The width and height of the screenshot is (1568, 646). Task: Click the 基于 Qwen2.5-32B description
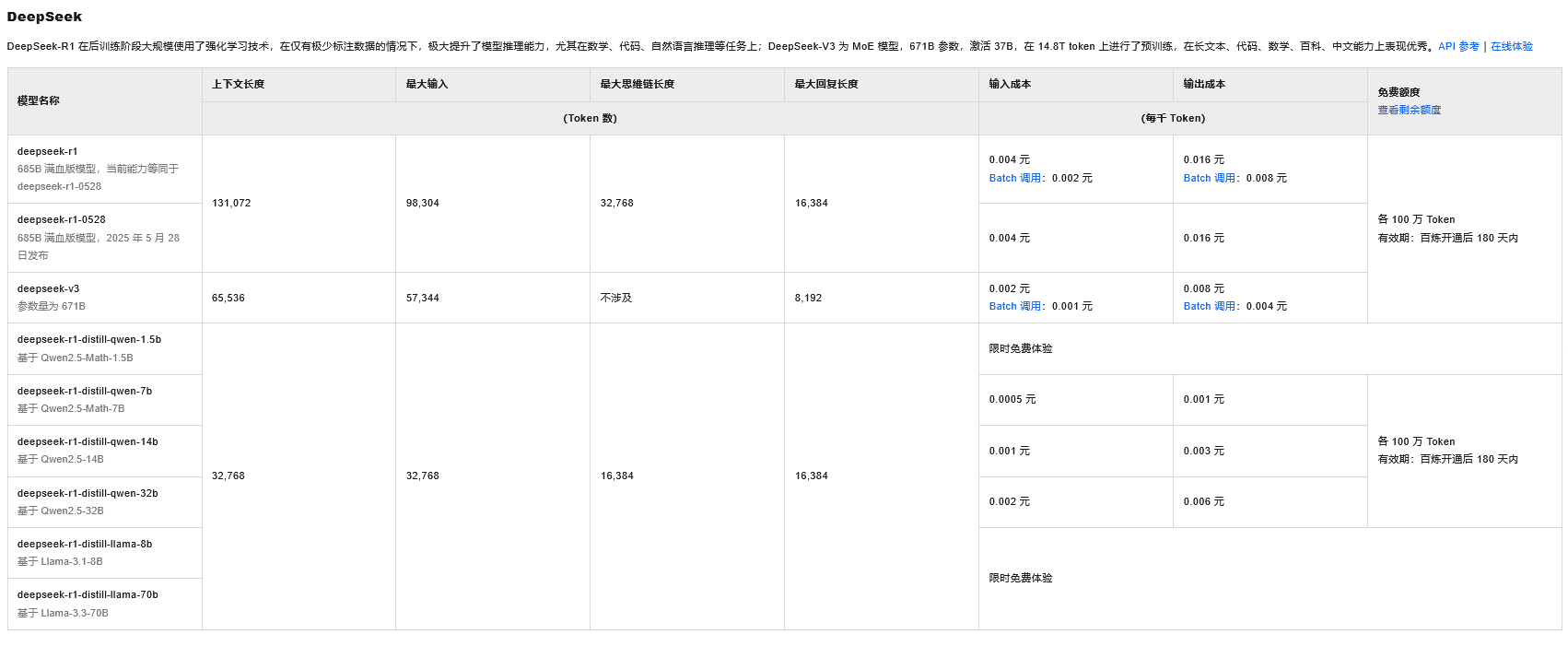point(61,511)
